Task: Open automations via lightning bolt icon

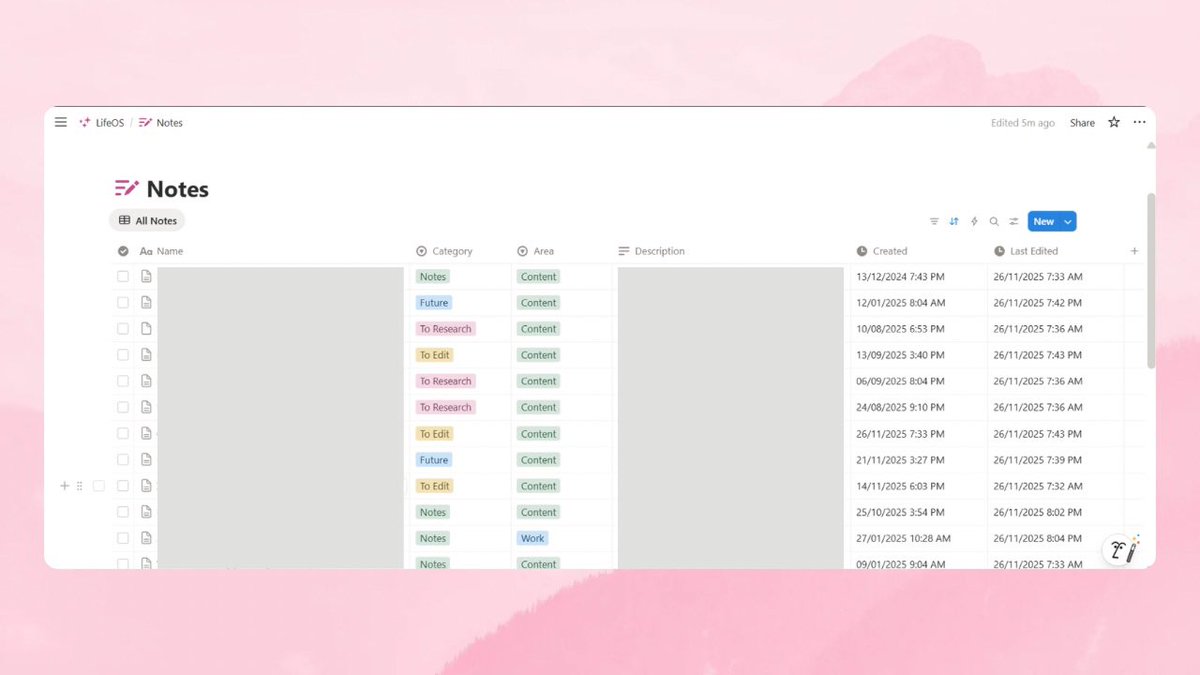Action: (974, 221)
